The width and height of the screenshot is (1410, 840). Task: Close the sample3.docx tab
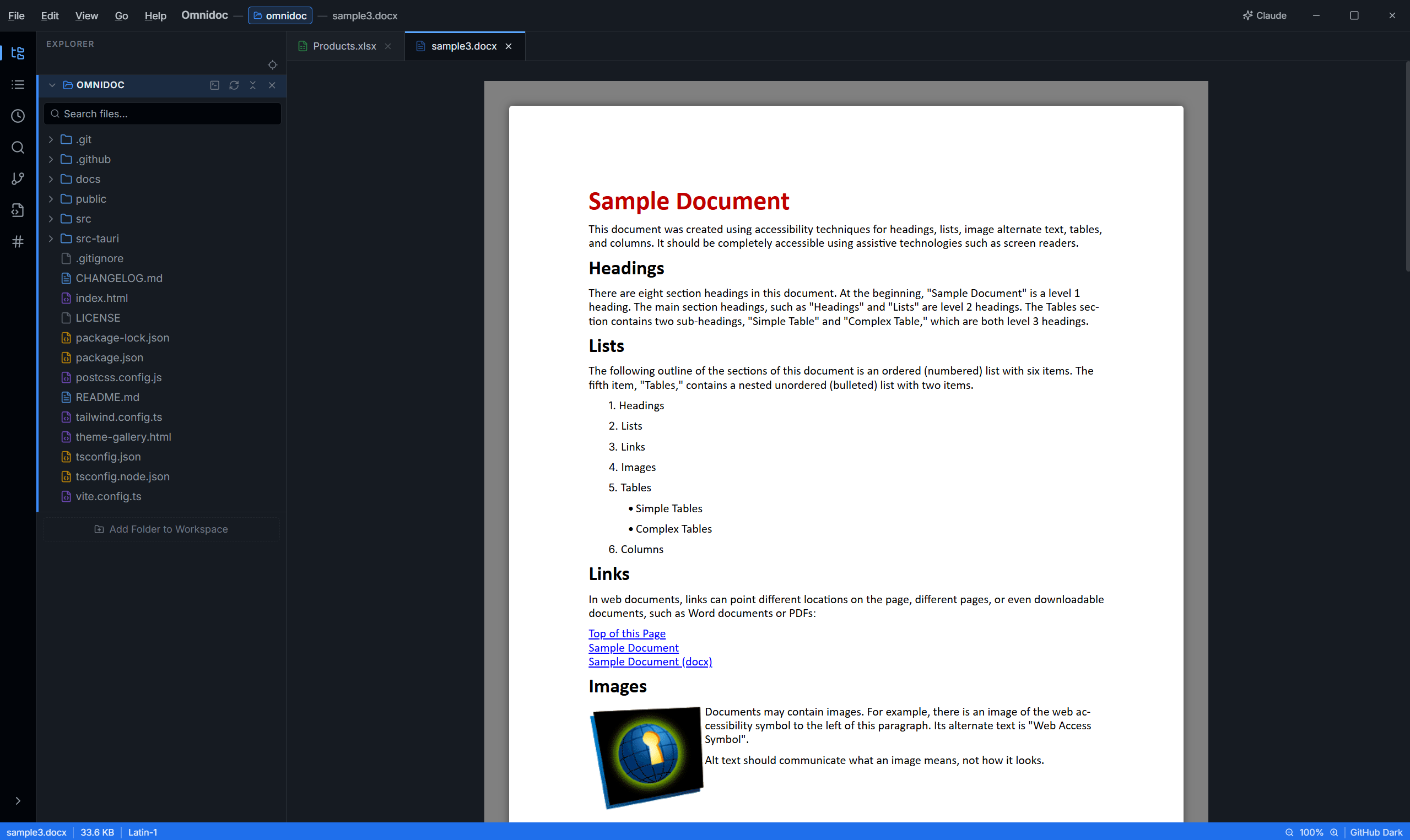tap(509, 46)
